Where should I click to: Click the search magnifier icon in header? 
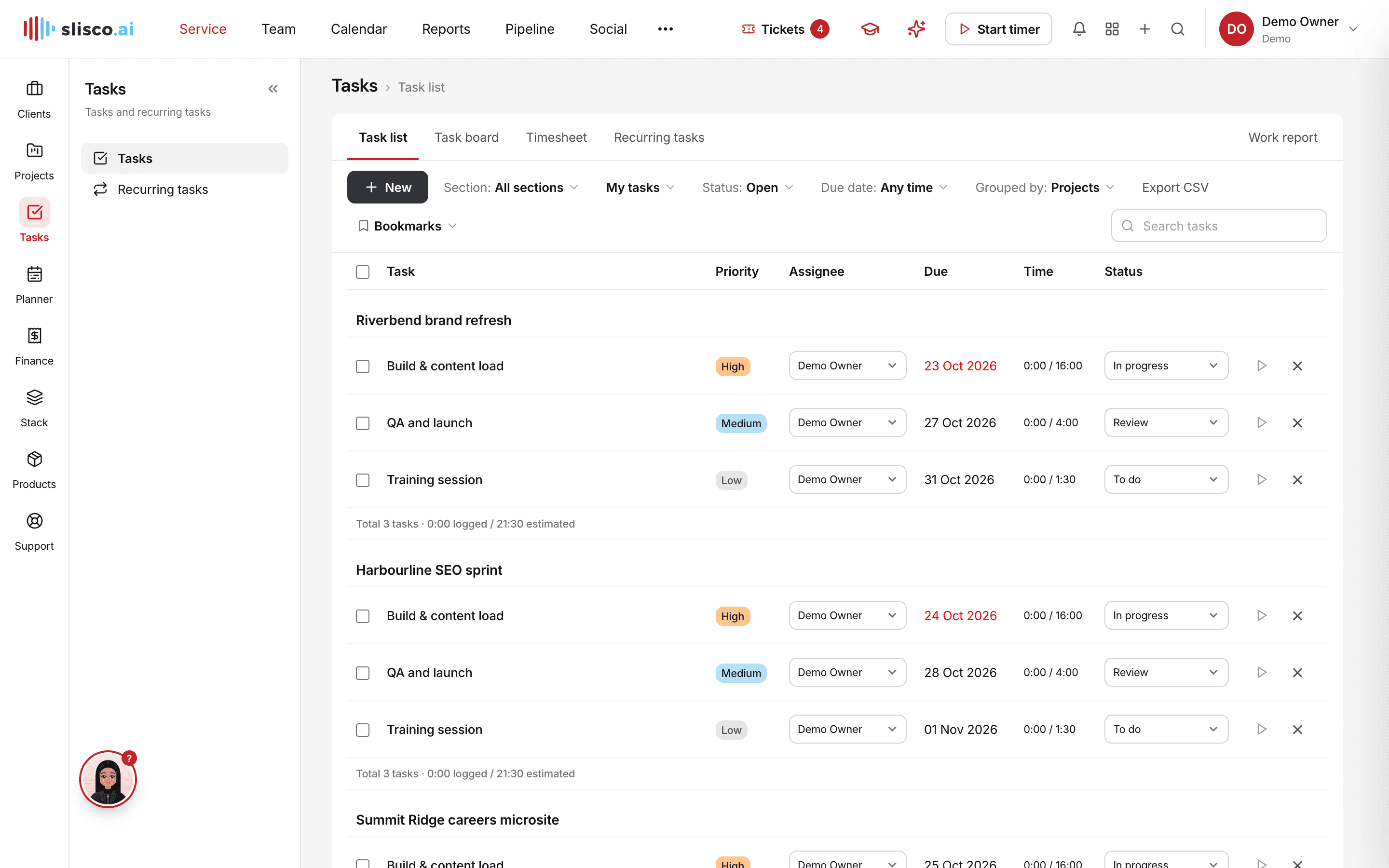point(1177,29)
